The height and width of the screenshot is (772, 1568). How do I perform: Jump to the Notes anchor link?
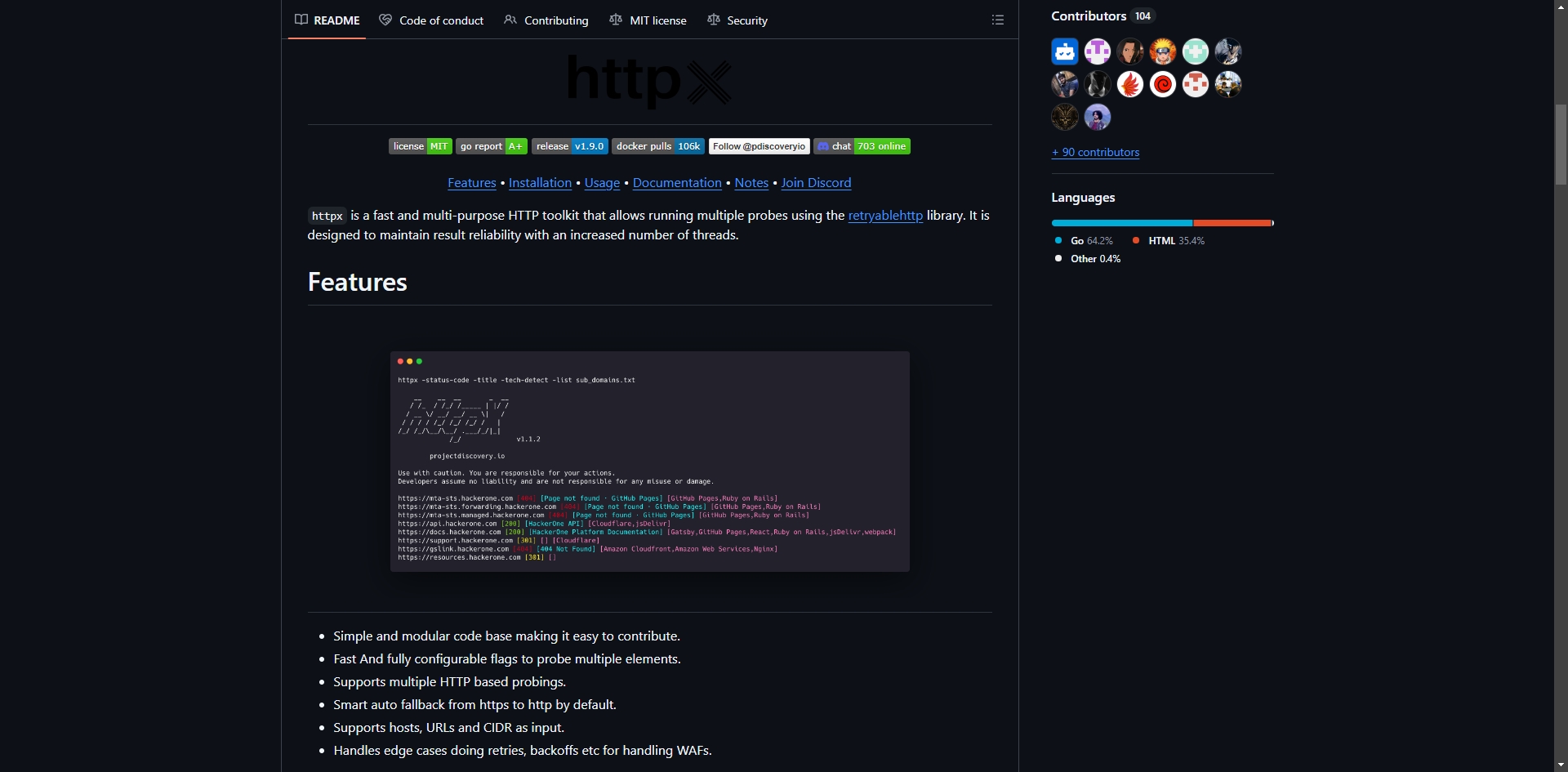751,183
